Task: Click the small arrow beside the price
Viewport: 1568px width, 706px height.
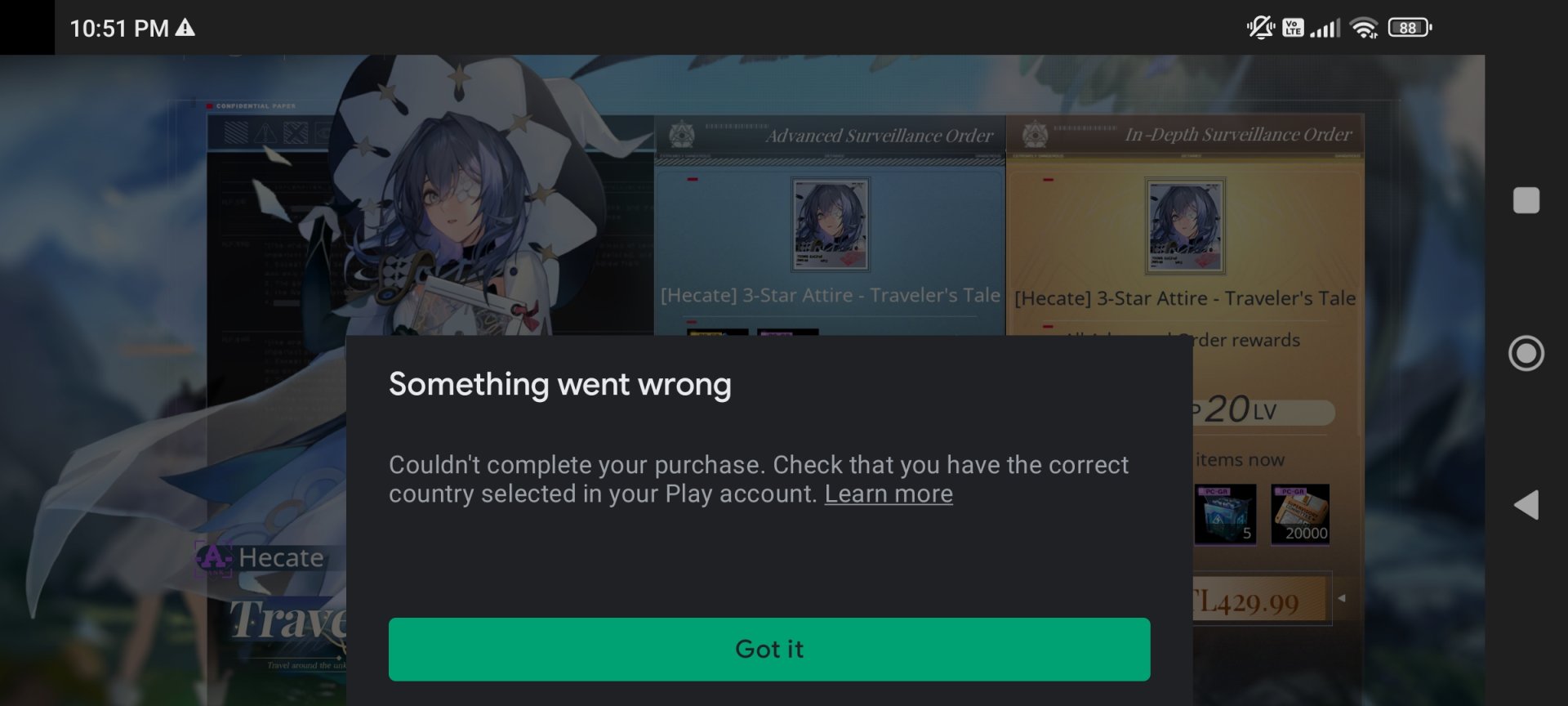Action: [x=1341, y=598]
